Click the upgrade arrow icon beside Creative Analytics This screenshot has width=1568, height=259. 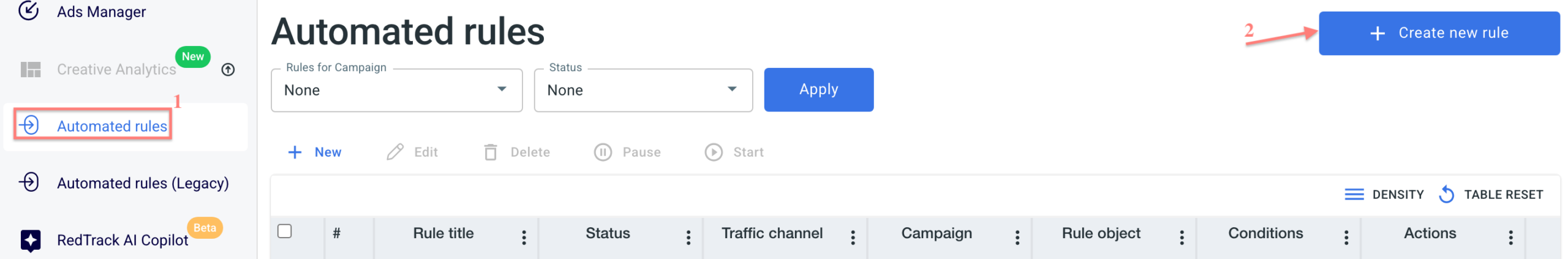point(228,70)
